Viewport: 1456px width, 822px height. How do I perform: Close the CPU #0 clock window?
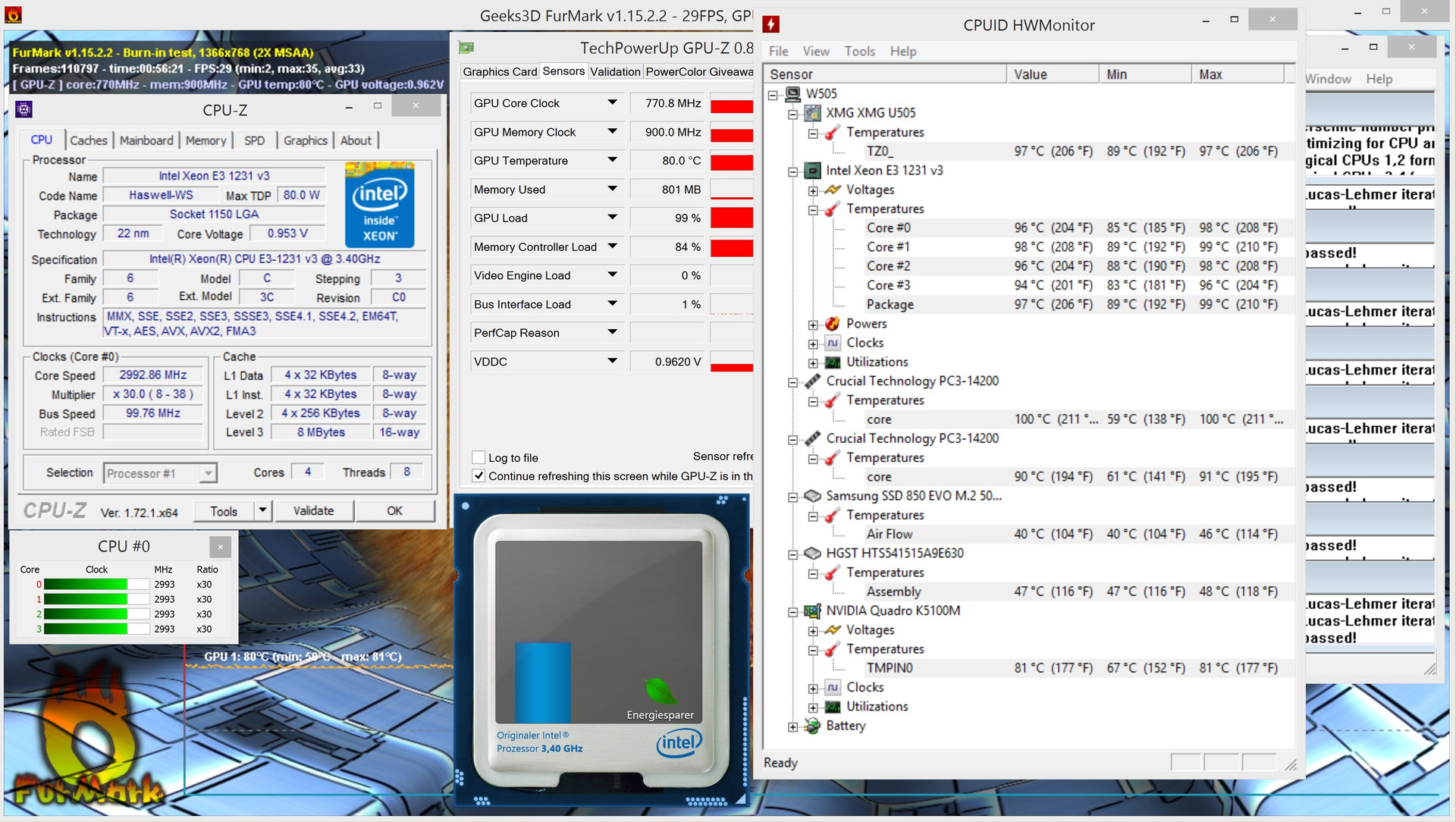(220, 546)
